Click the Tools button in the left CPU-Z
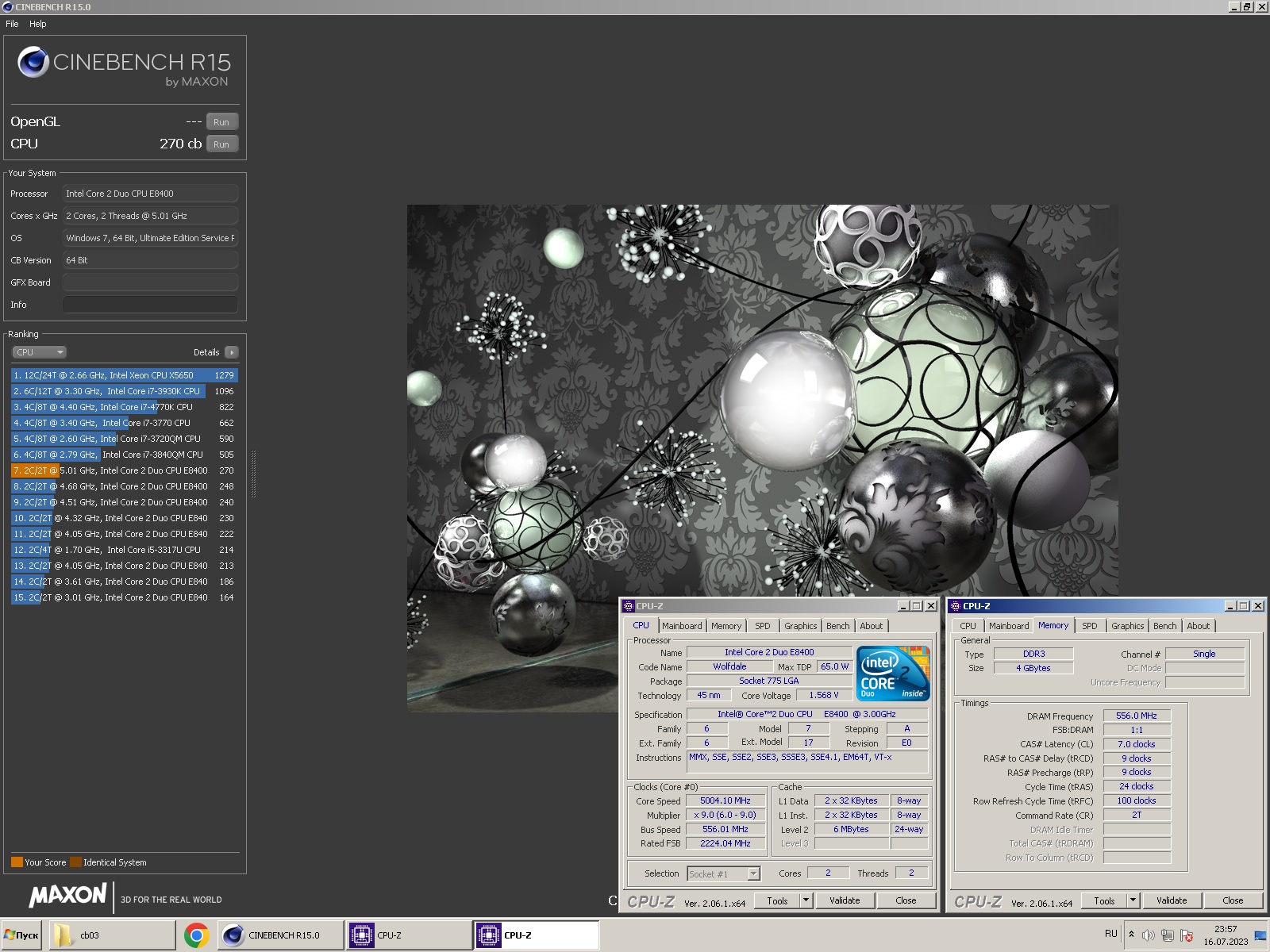Viewport: 1270px width, 952px height. 777,900
